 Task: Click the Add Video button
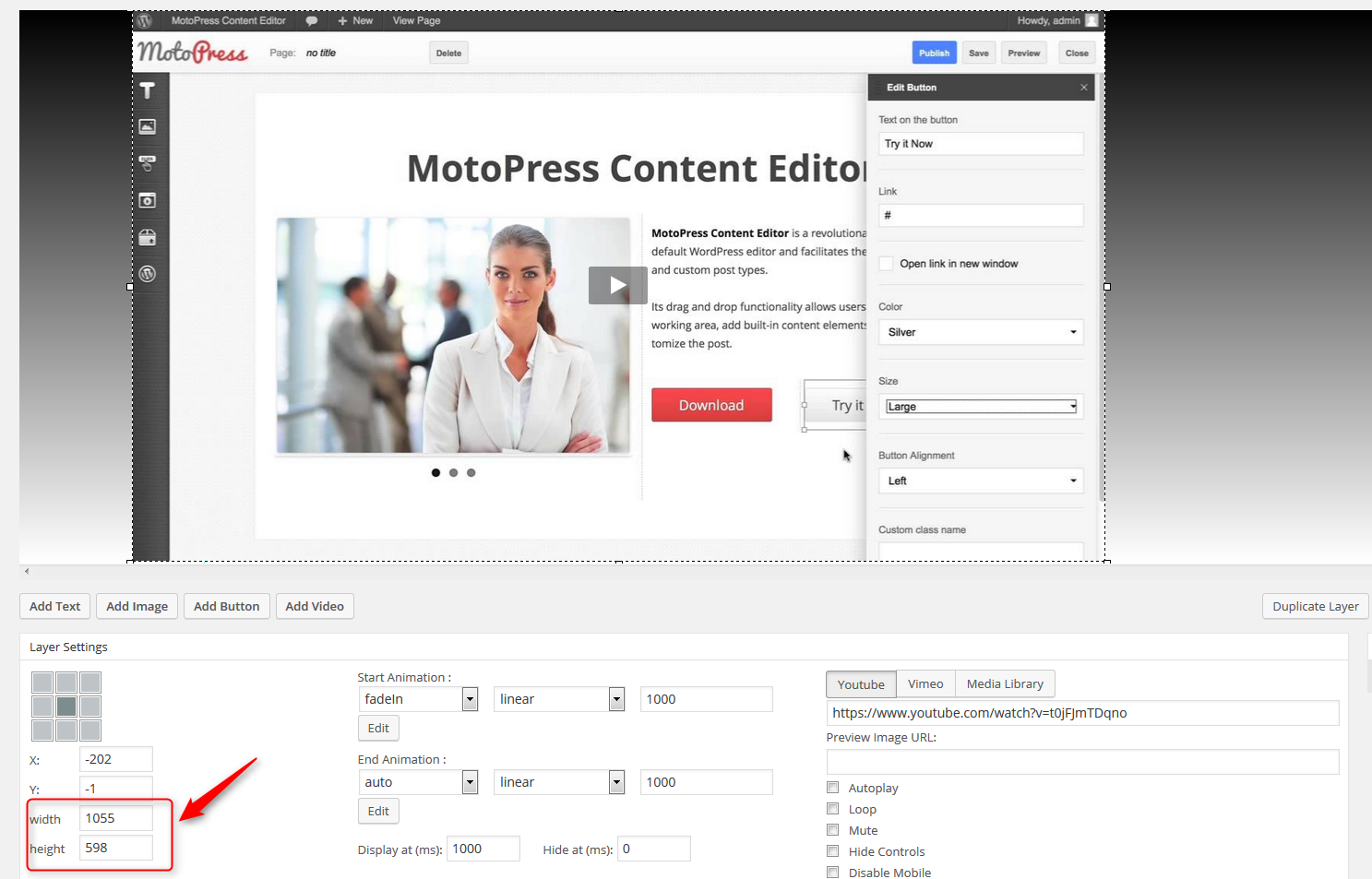coord(315,606)
